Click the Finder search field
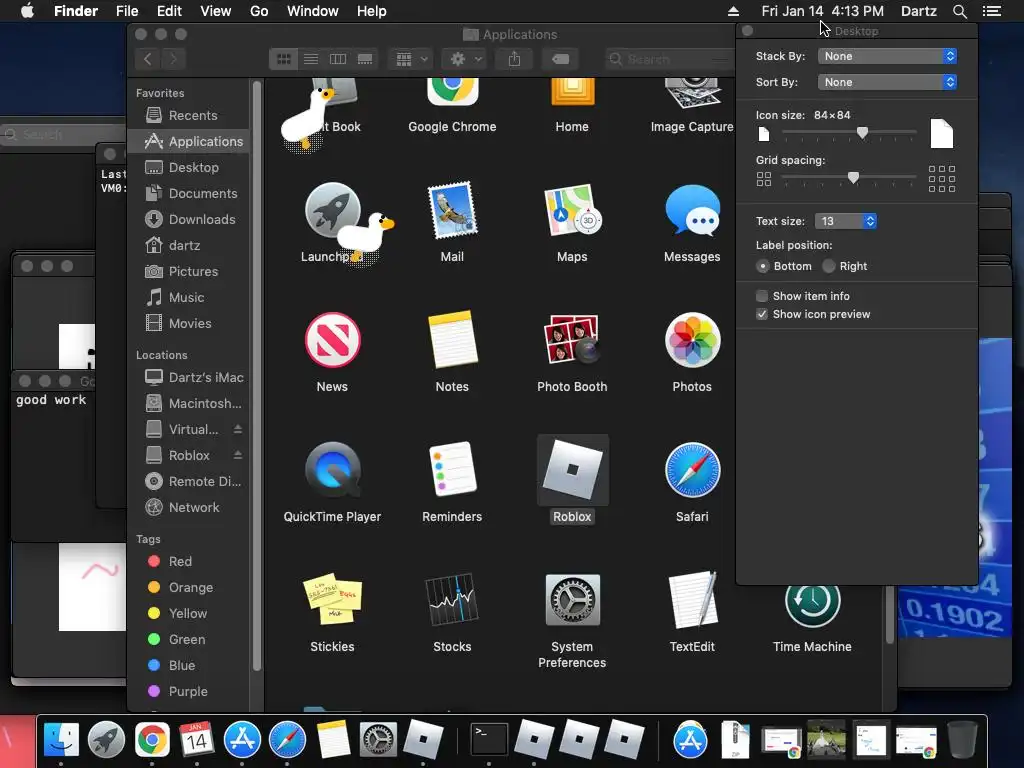The height and width of the screenshot is (768, 1024). click(x=669, y=59)
